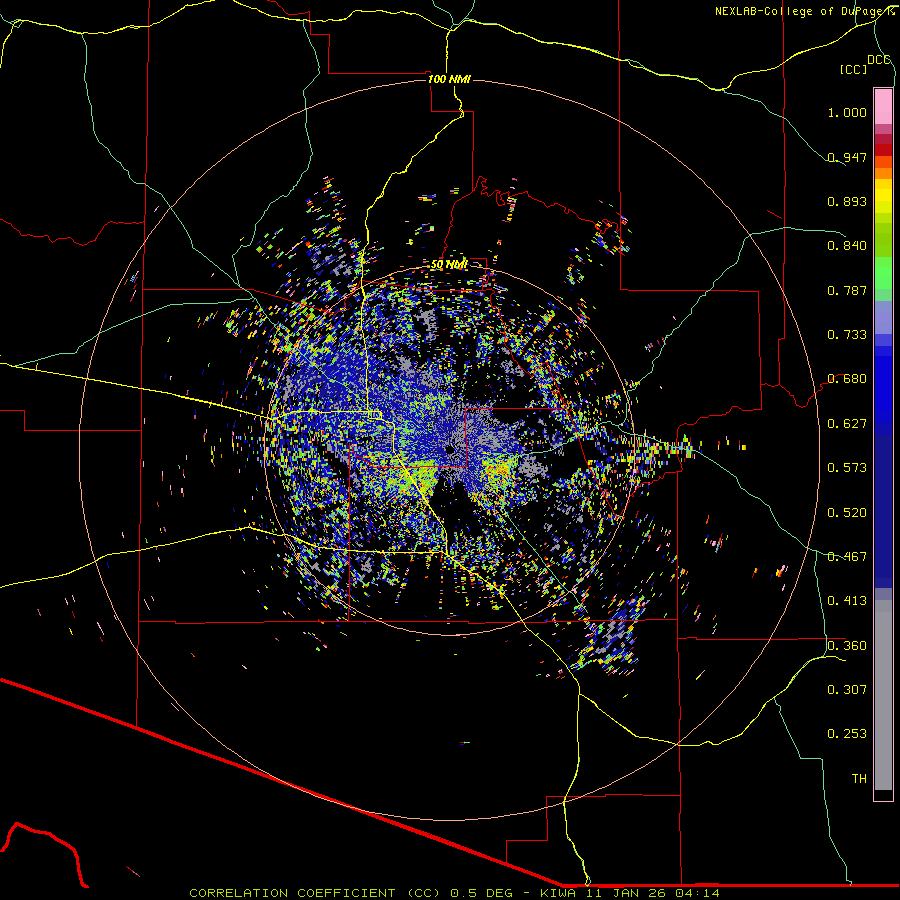This screenshot has height=900, width=900.
Task: Click the 0.467 value on the color scale
Action: [x=847, y=557]
